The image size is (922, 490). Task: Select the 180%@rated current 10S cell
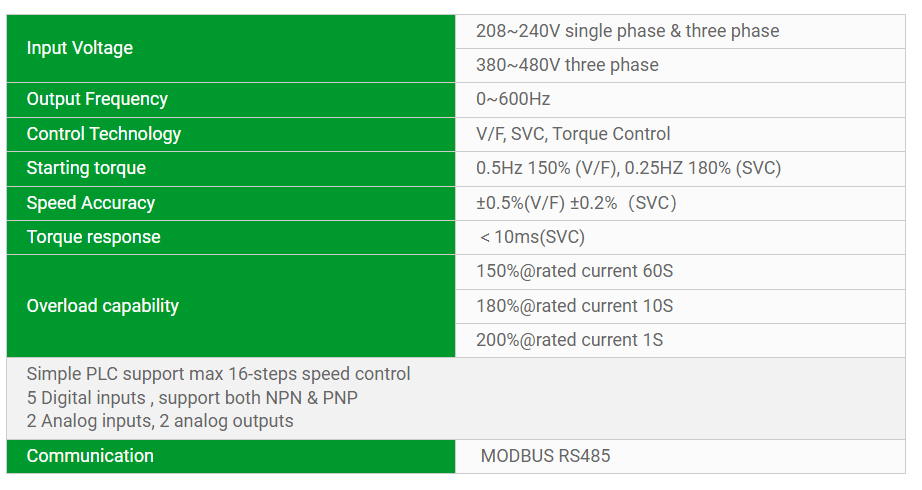click(575, 306)
